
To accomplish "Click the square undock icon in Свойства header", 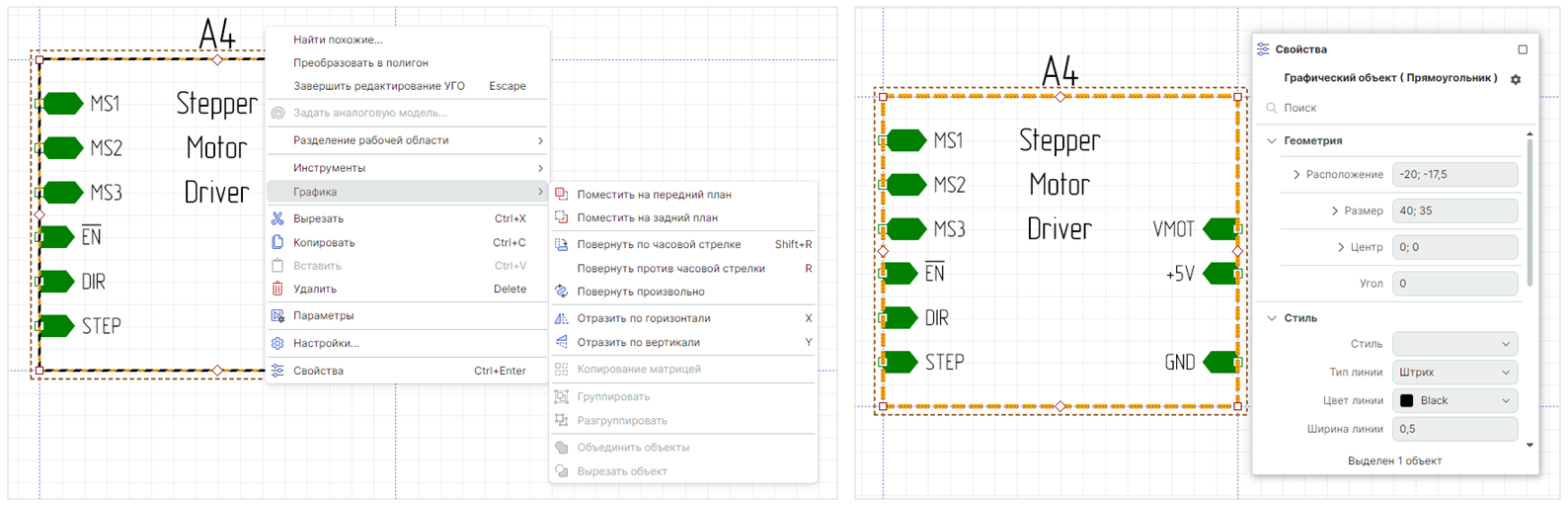I will (x=1523, y=49).
